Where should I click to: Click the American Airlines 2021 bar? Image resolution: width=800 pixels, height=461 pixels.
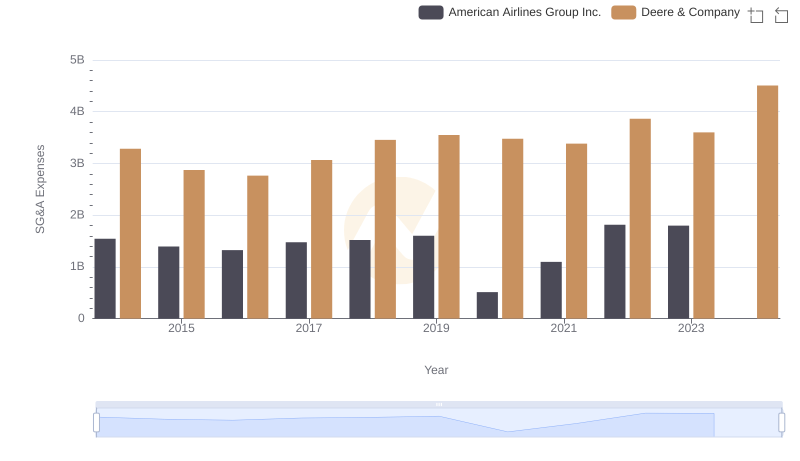tap(551, 290)
